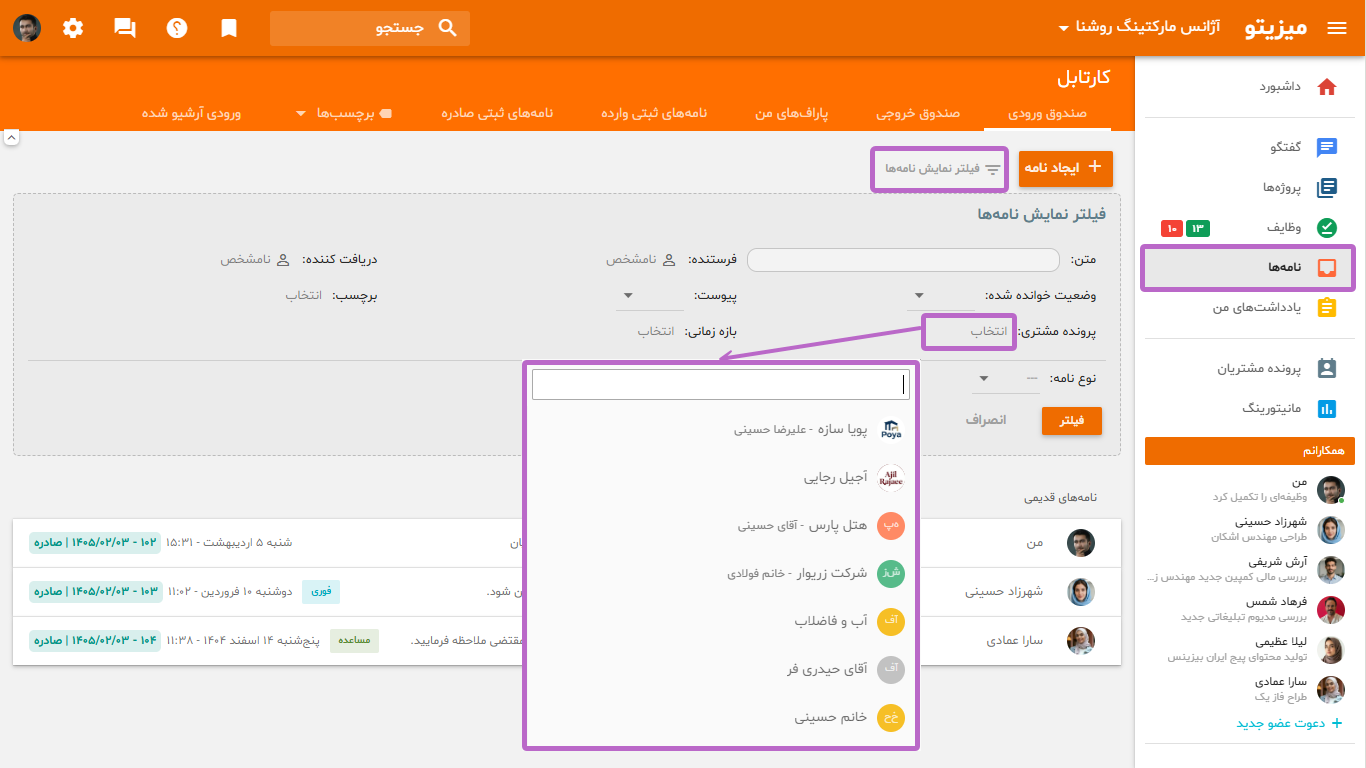Select پویا سازه - علیرضا حسینی customer
Viewport: 1366px width, 768px height.
click(721, 430)
